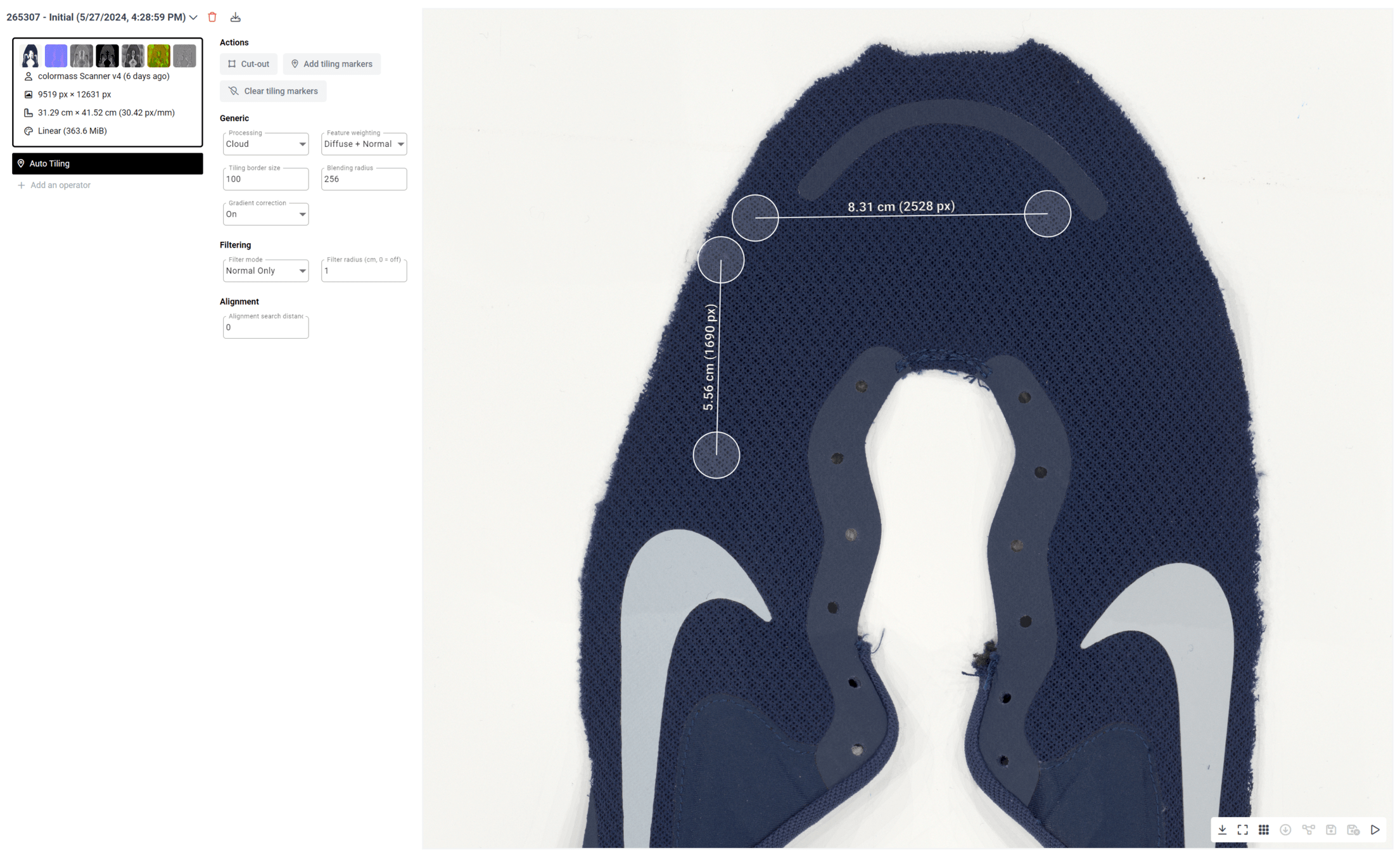Expand the Filter mode Normal Only dropdown
Image resolution: width=1400 pixels, height=855 pixels.
click(x=265, y=271)
